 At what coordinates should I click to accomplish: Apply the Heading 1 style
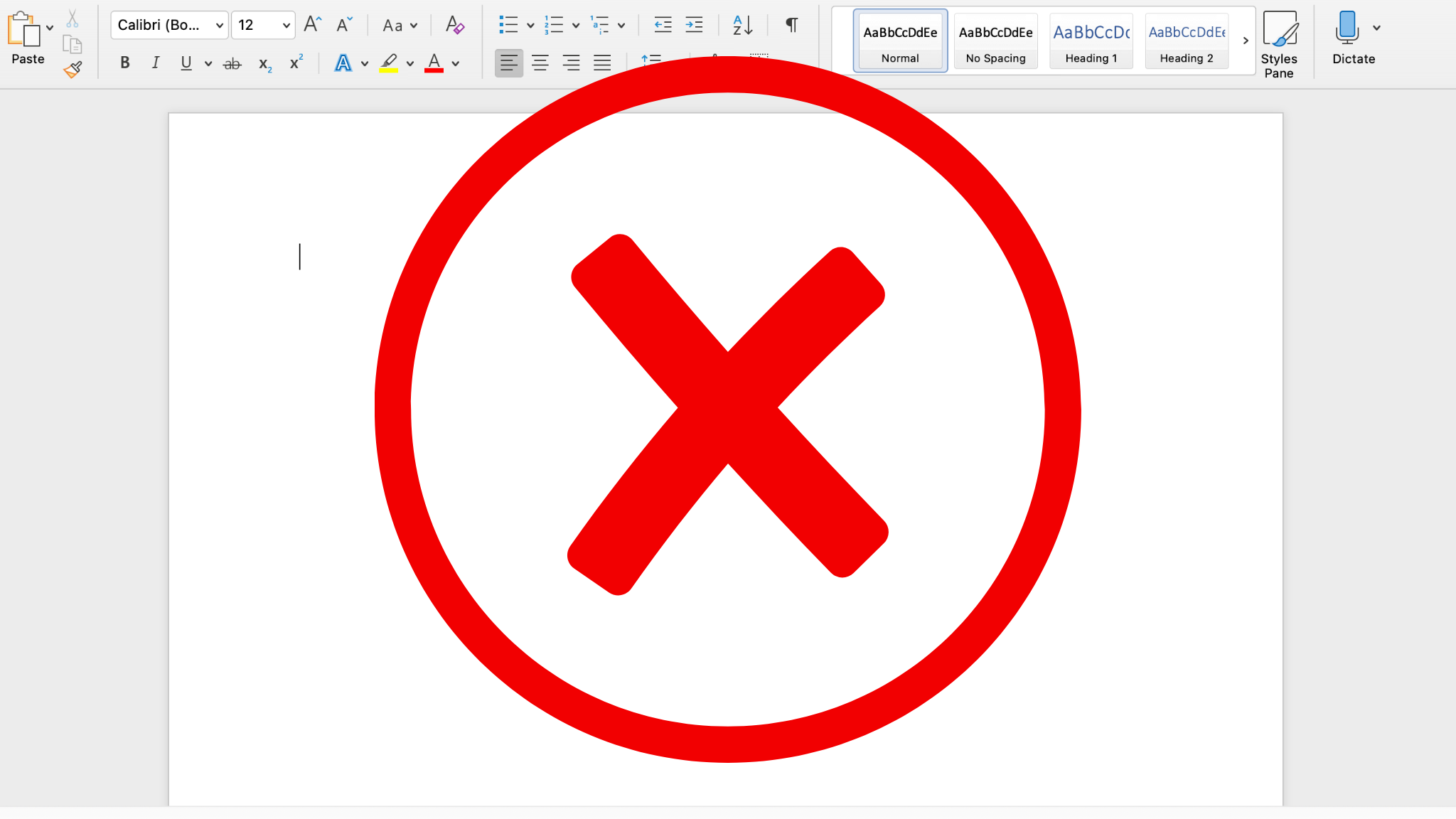pyautogui.click(x=1091, y=41)
